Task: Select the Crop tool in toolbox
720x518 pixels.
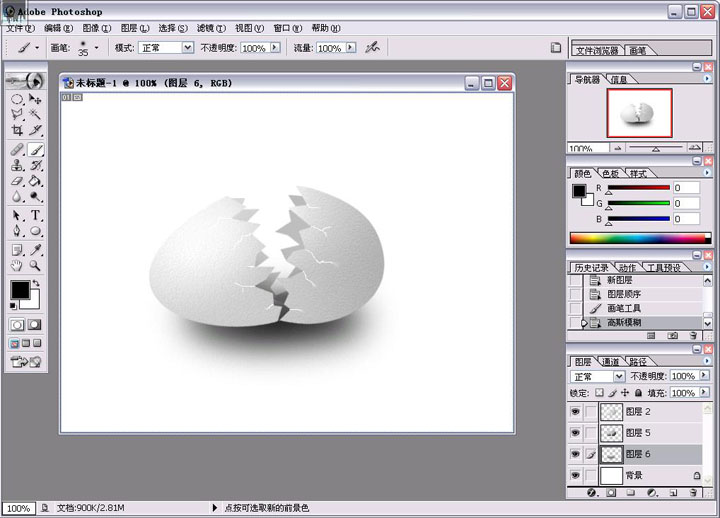Action: coord(17,130)
